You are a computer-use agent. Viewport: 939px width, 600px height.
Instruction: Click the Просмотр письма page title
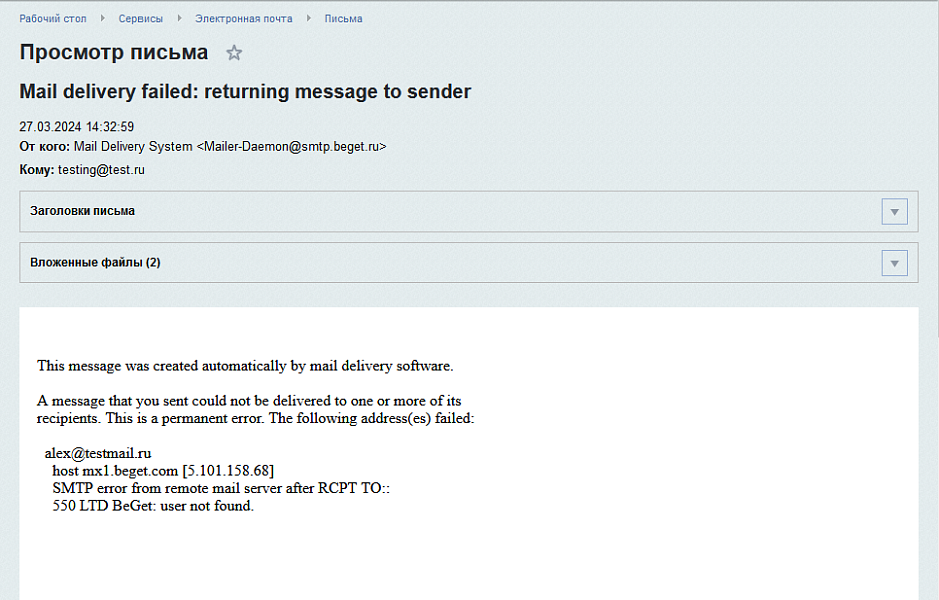pyautogui.click(x=114, y=53)
